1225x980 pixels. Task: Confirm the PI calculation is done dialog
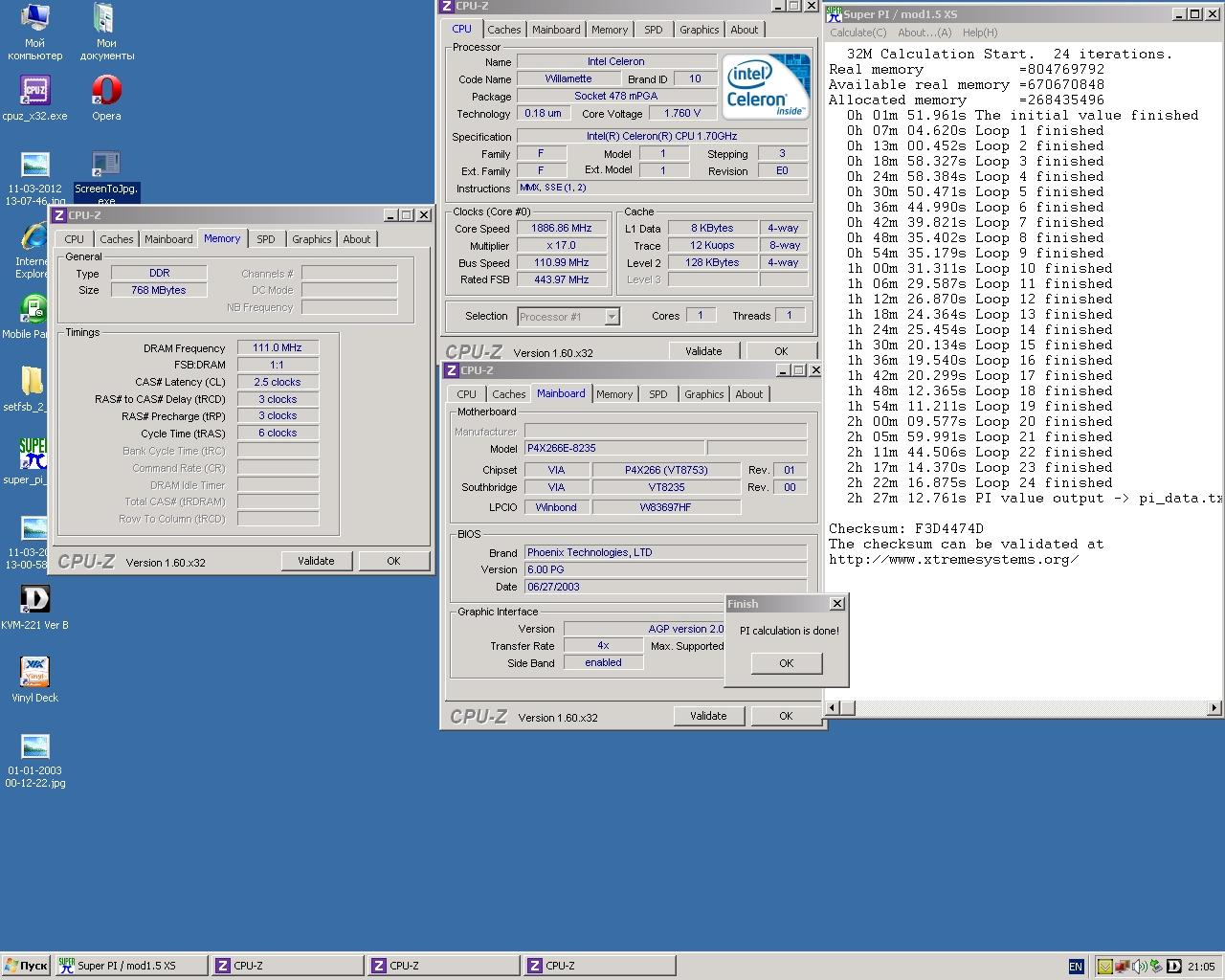786,663
